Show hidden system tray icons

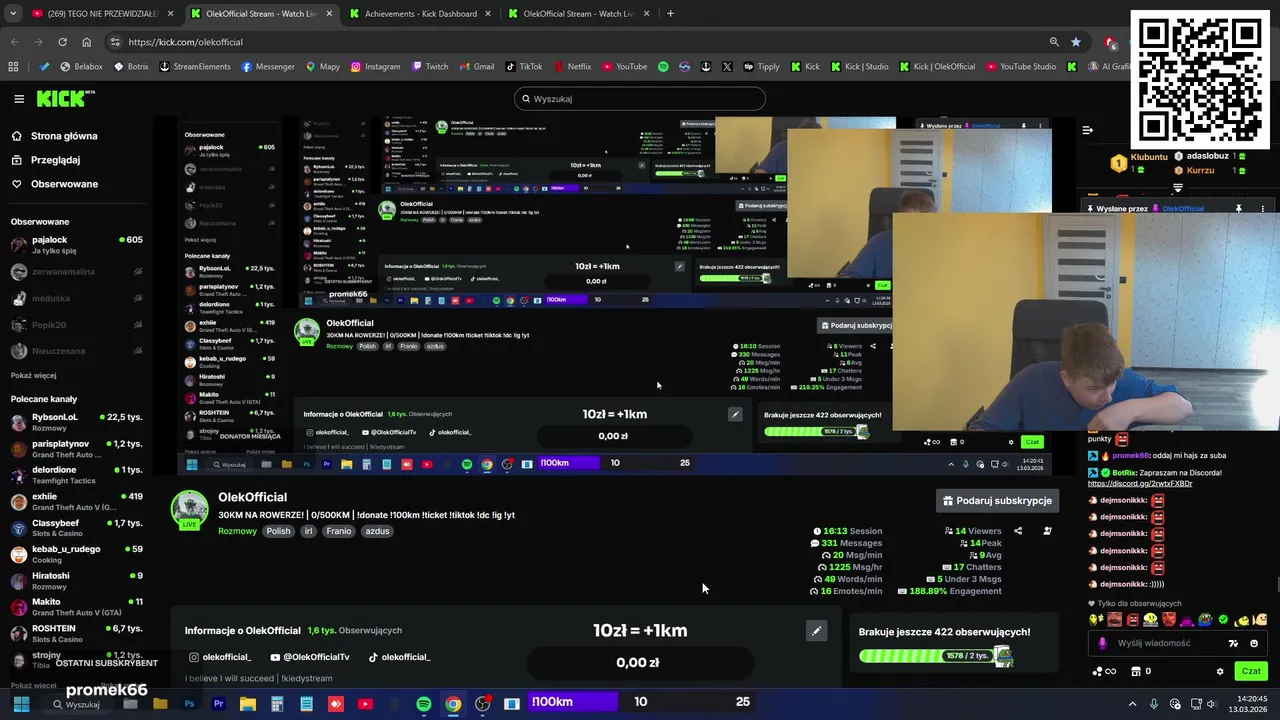click(x=1132, y=704)
